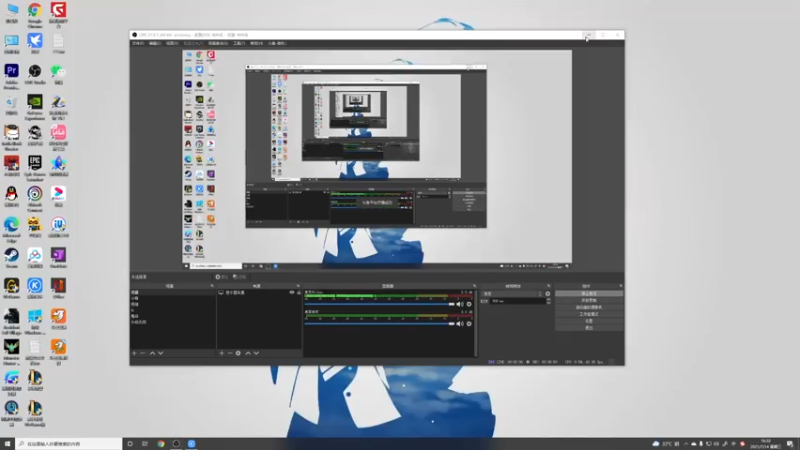Launch Google Chrome from the desktop
Image resolution: width=800 pixels, height=450 pixels.
[35, 14]
